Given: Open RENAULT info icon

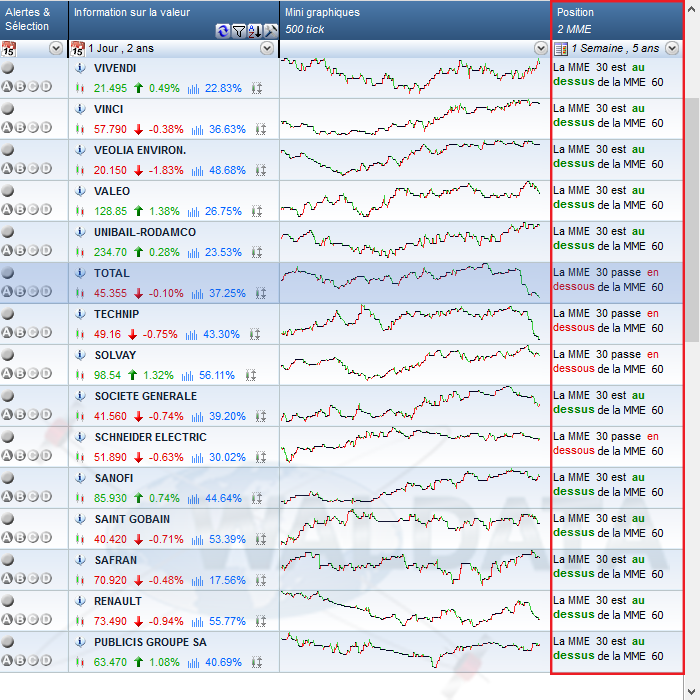Looking at the screenshot, I should click(80, 601).
